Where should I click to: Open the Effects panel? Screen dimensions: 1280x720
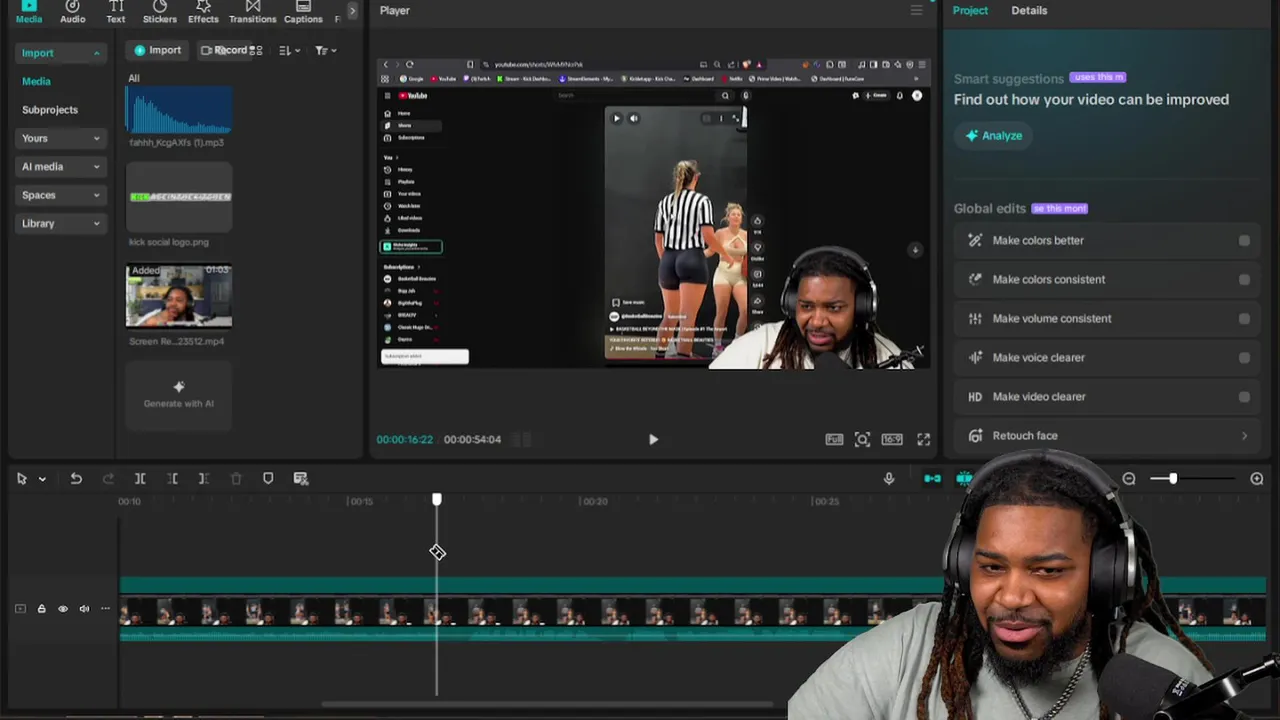tap(203, 13)
